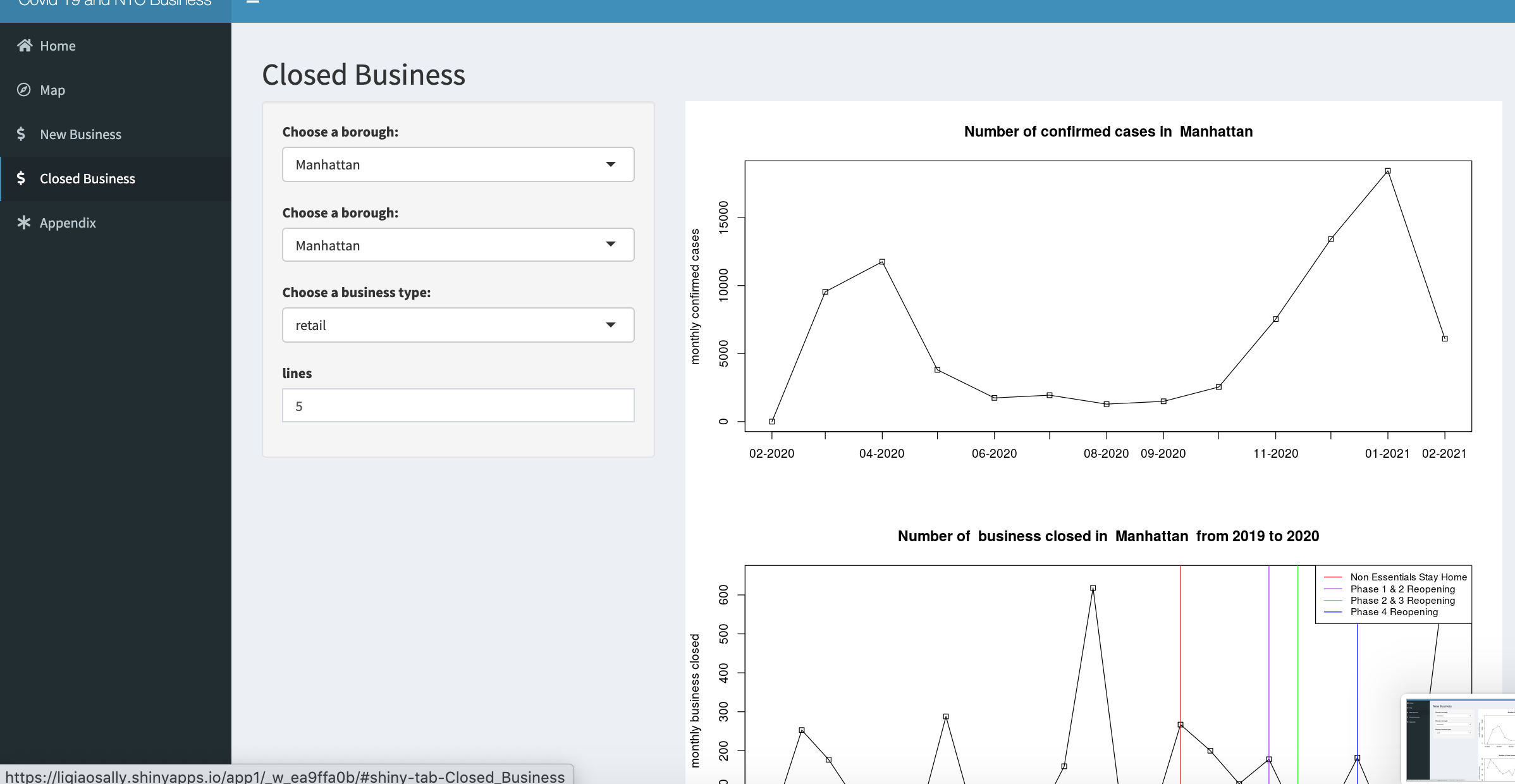Expand the business type dropdown showing retail
Viewport: 1515px width, 784px height.
[458, 325]
